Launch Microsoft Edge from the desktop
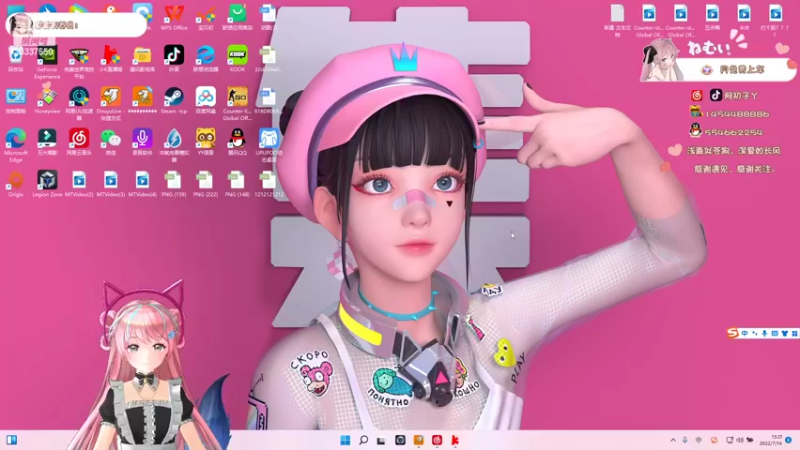The width and height of the screenshot is (800, 450). coord(16,145)
